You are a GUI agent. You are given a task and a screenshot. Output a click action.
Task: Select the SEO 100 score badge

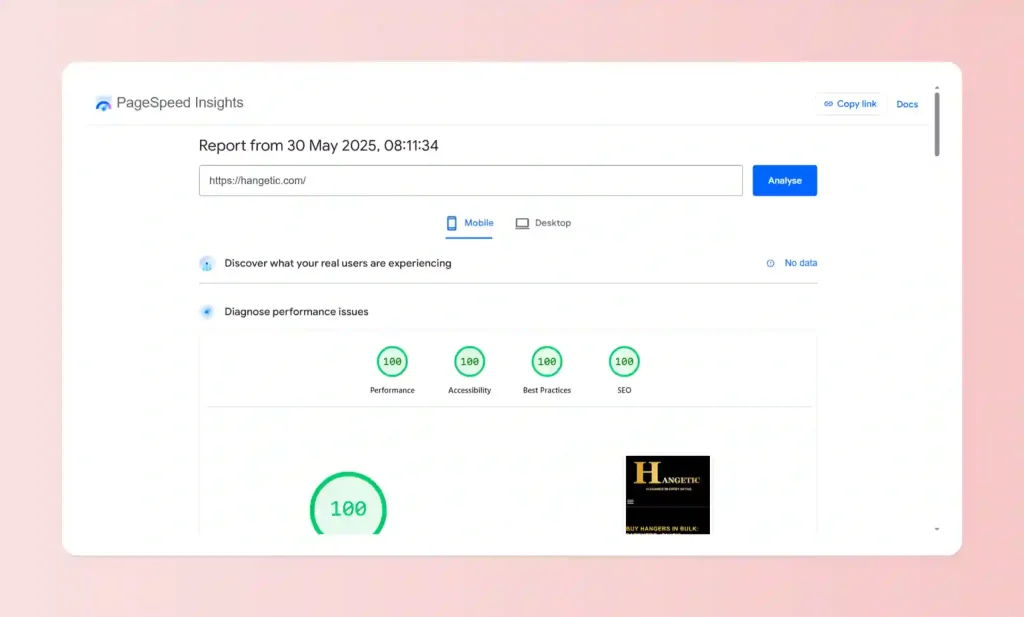tap(623, 362)
